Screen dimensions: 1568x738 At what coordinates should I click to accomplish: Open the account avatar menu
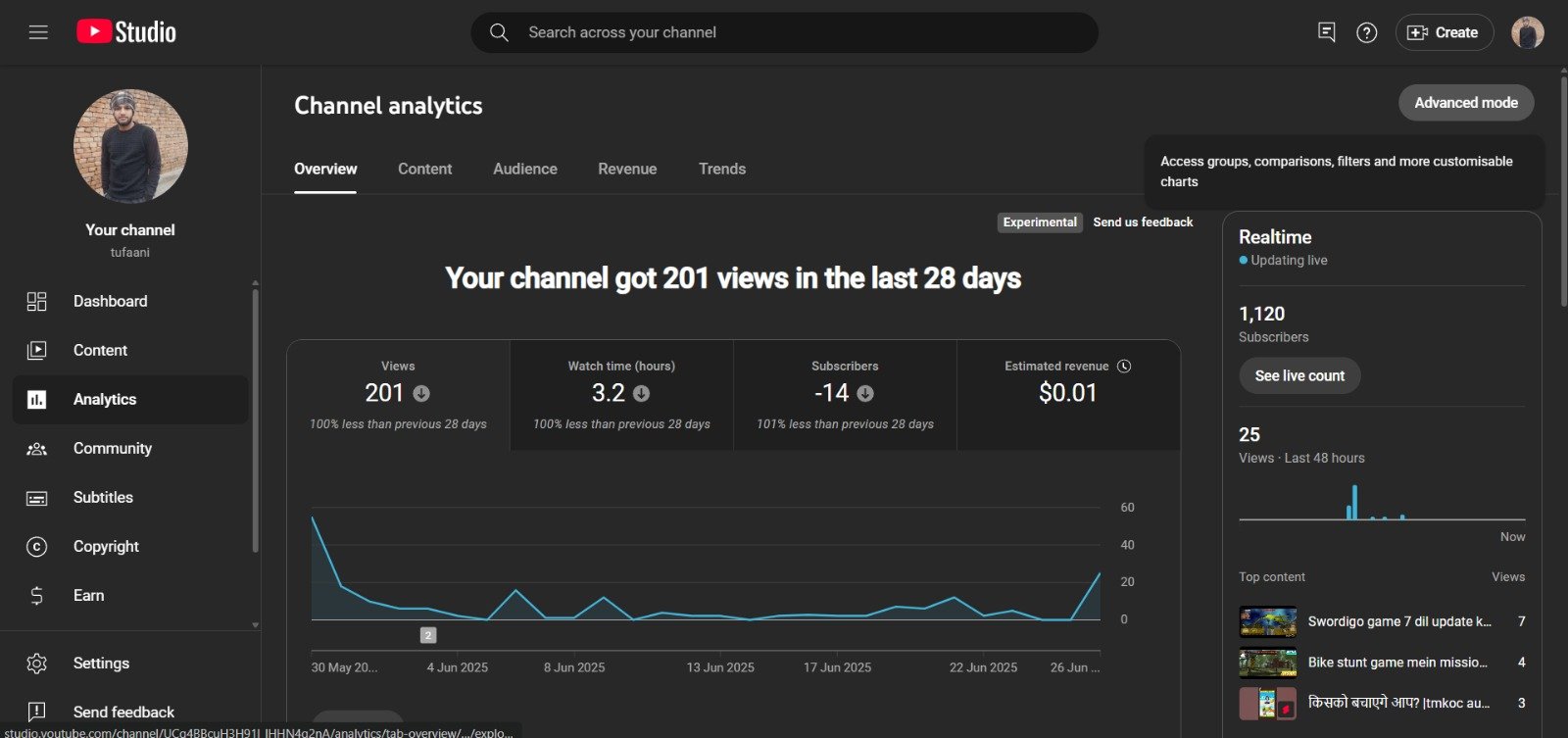[1527, 32]
